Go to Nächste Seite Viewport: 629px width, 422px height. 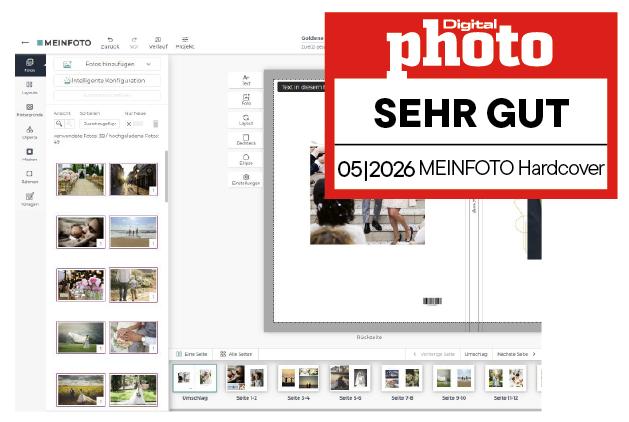click(516, 354)
